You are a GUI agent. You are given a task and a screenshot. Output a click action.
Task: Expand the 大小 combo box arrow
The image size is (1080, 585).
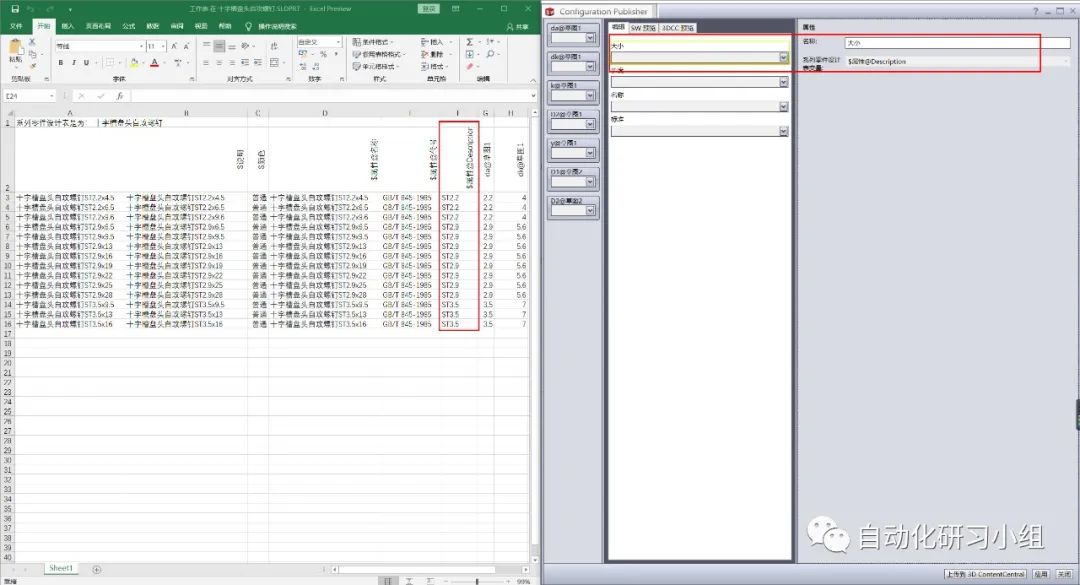pos(783,57)
